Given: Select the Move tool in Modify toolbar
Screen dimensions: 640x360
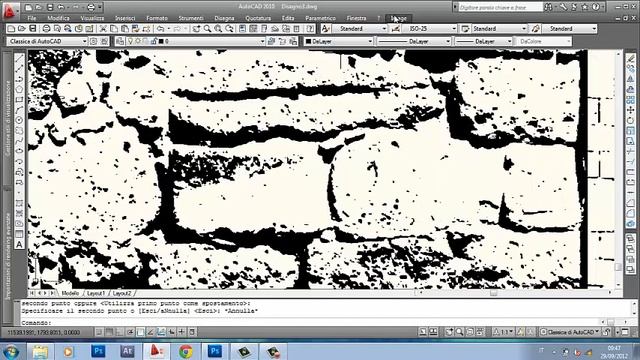Looking at the screenshot, I should [631, 110].
